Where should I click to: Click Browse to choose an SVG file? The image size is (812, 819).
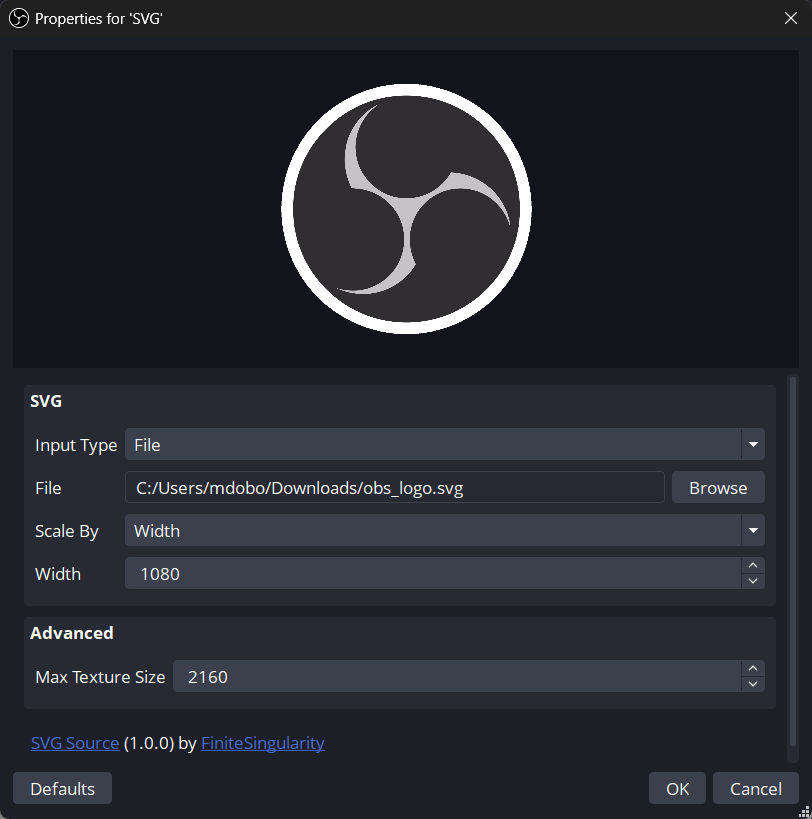[718, 487]
